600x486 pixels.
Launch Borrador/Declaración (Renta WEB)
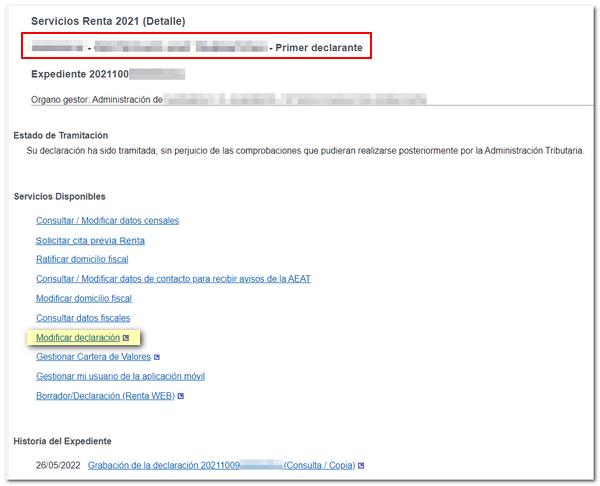pos(105,396)
